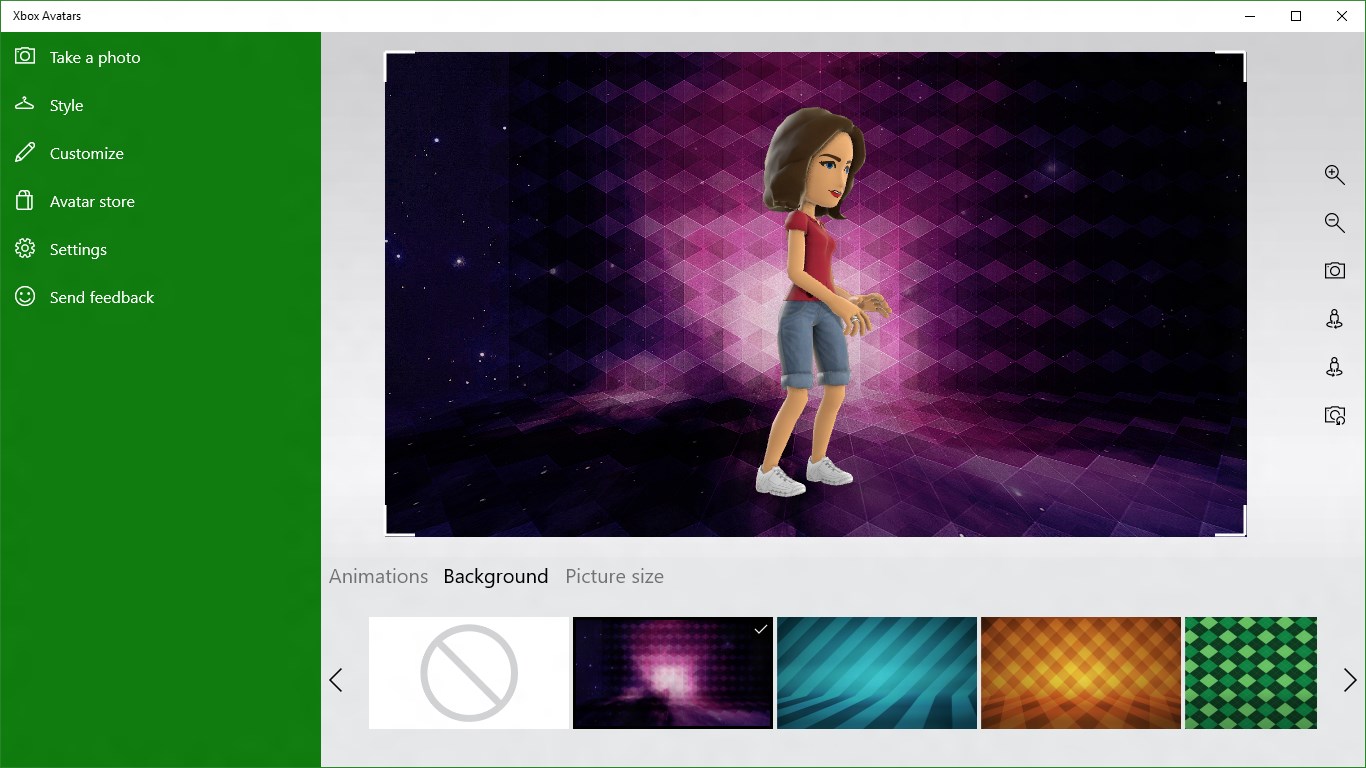This screenshot has height=768, width=1366.
Task: Switch to the Background tab
Action: 496,576
